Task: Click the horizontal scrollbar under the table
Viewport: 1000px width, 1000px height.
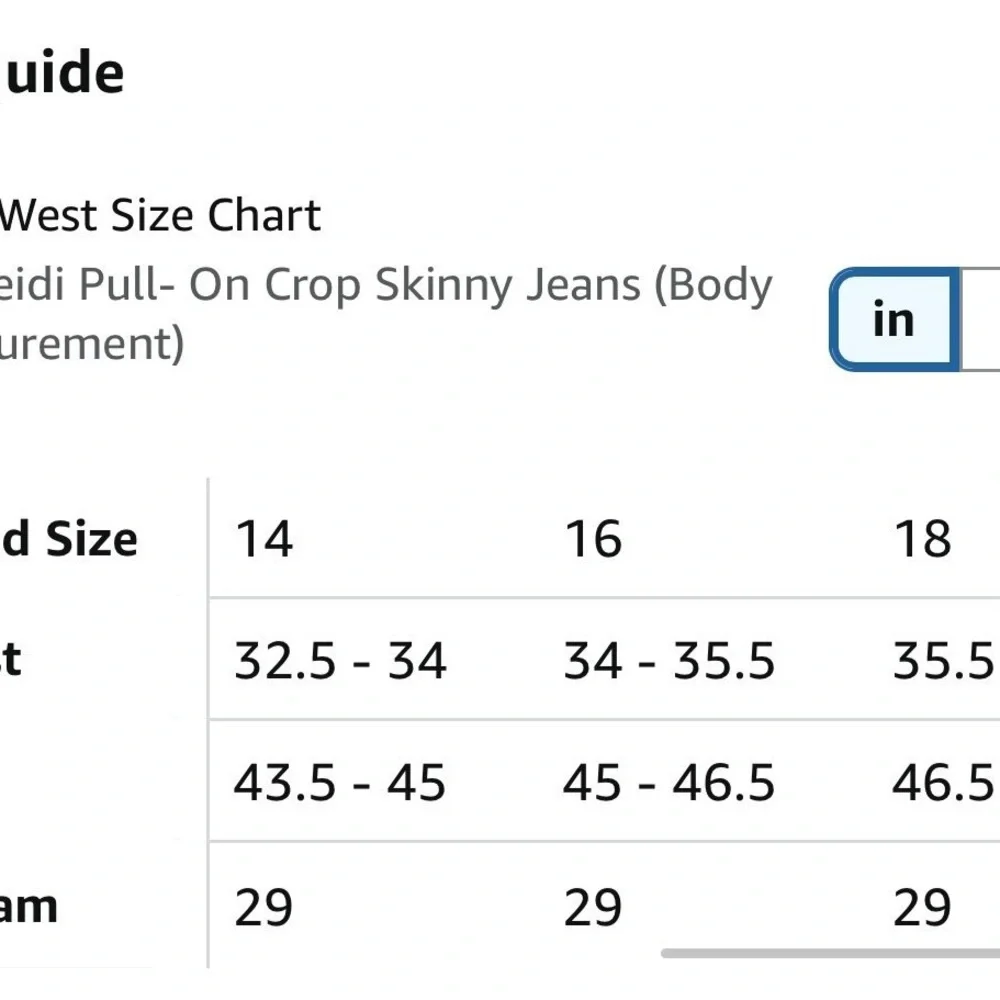Action: (830, 953)
